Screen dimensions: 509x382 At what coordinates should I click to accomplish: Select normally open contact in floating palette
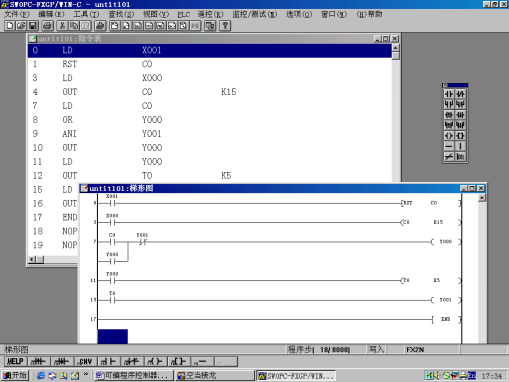click(449, 94)
